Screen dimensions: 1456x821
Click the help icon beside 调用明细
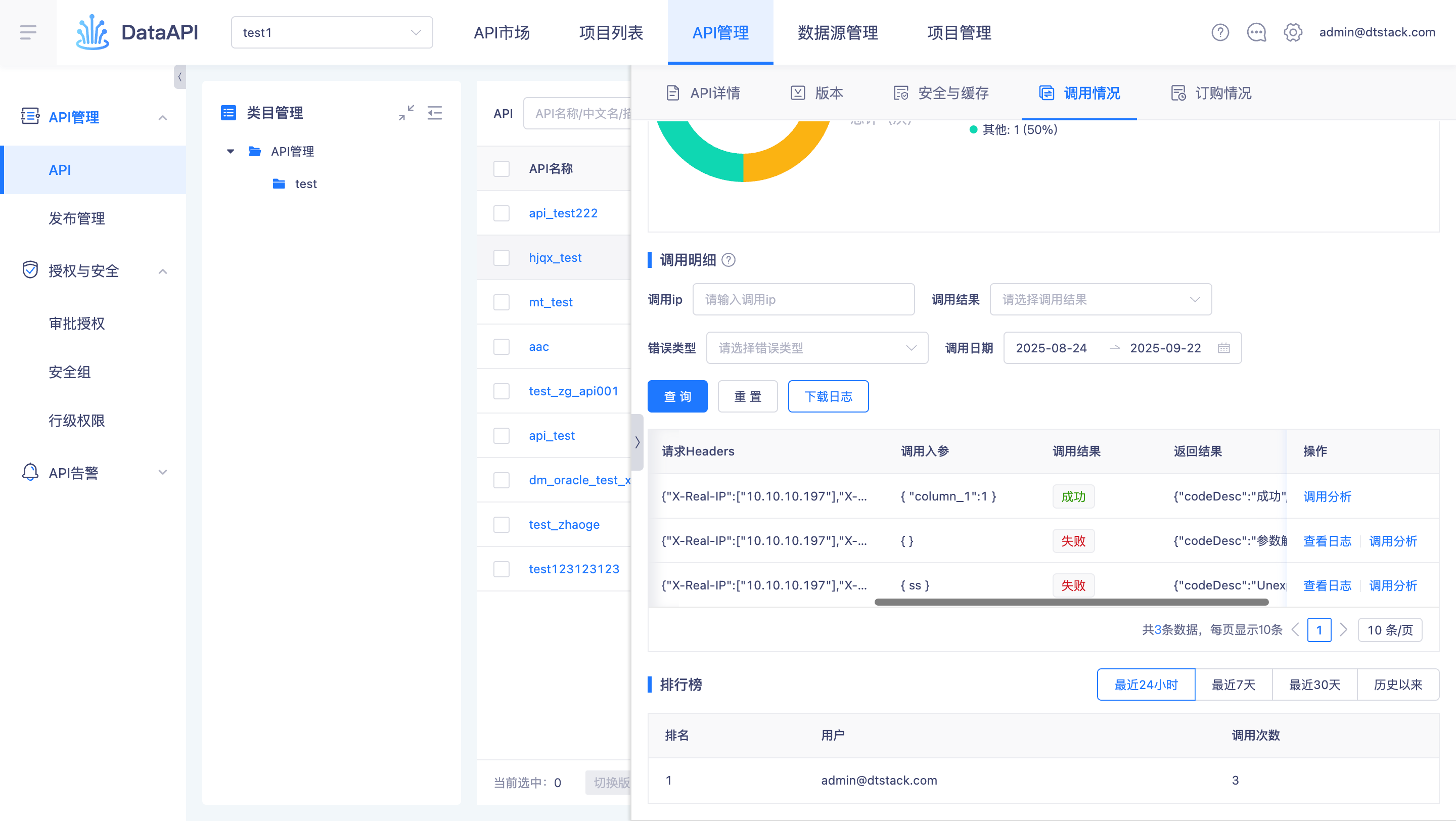[730, 260]
